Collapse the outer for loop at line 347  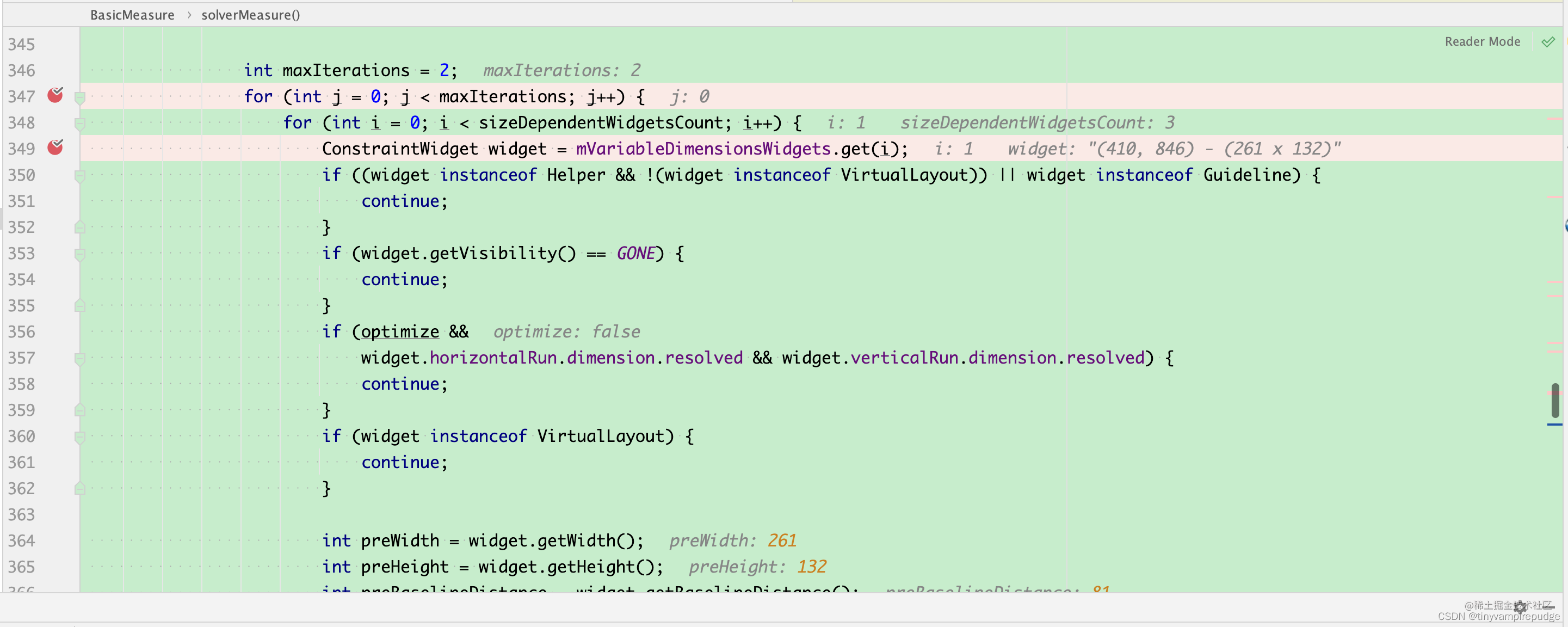click(x=80, y=97)
